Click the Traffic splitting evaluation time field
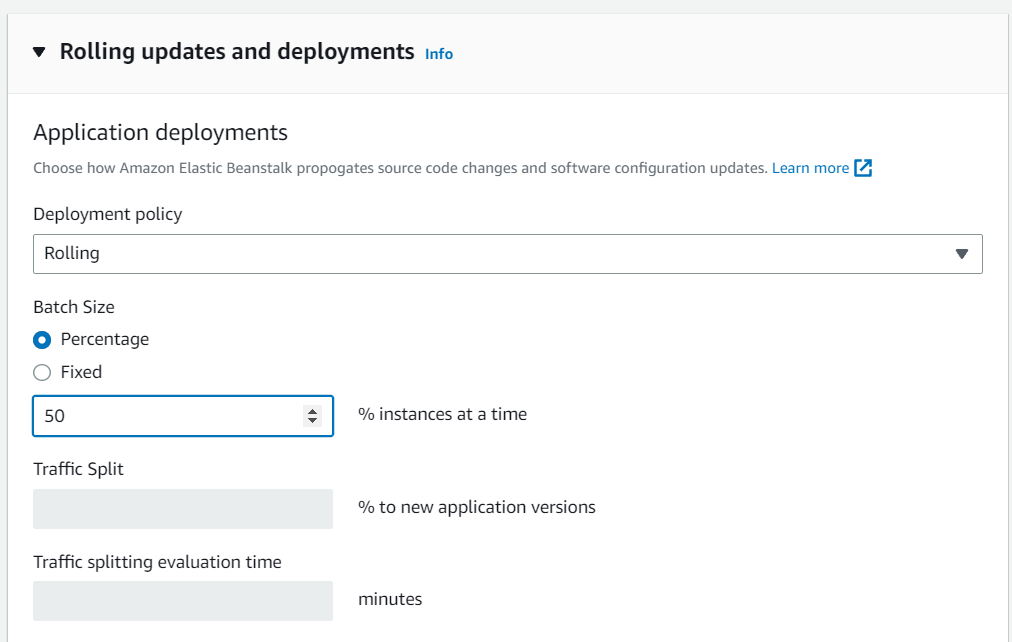Viewport: 1012px width, 642px height. click(x=183, y=600)
